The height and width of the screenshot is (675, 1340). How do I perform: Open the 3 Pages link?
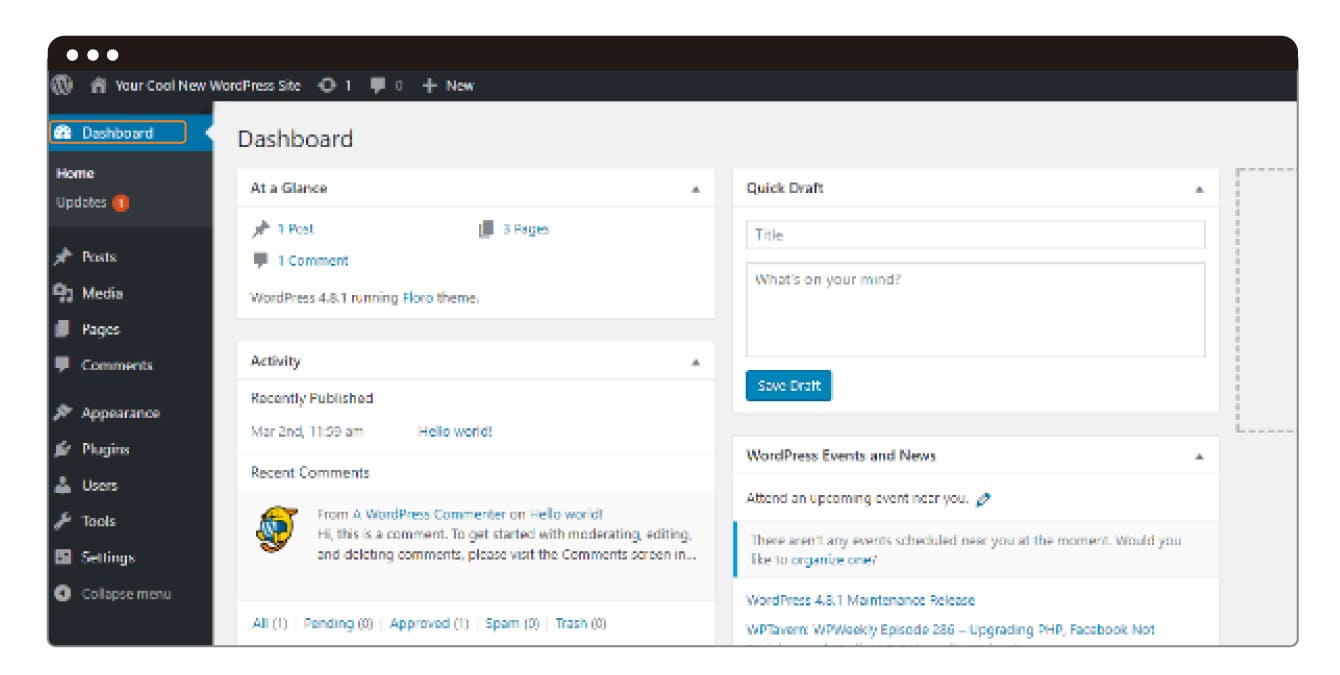526,229
